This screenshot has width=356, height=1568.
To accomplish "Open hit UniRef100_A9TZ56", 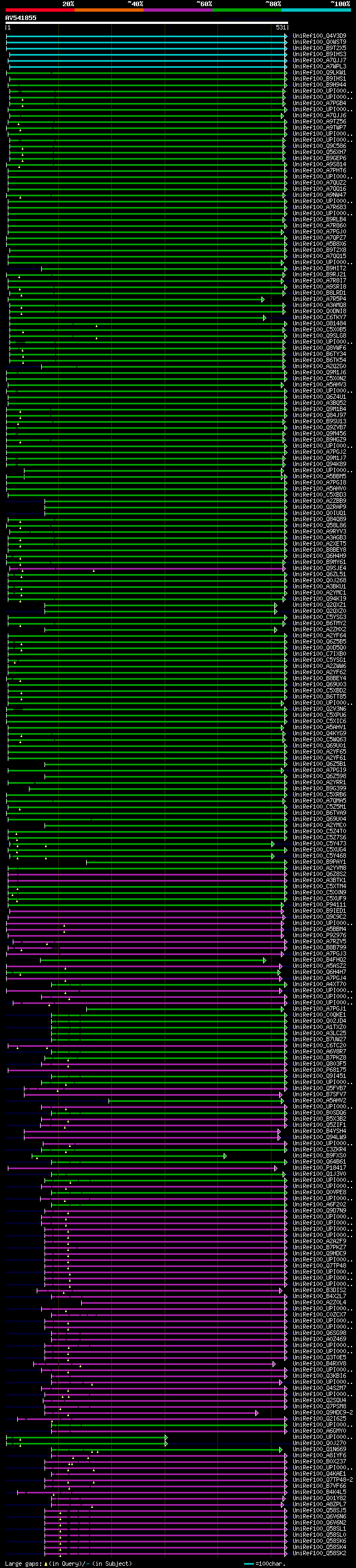I will 319,121.
